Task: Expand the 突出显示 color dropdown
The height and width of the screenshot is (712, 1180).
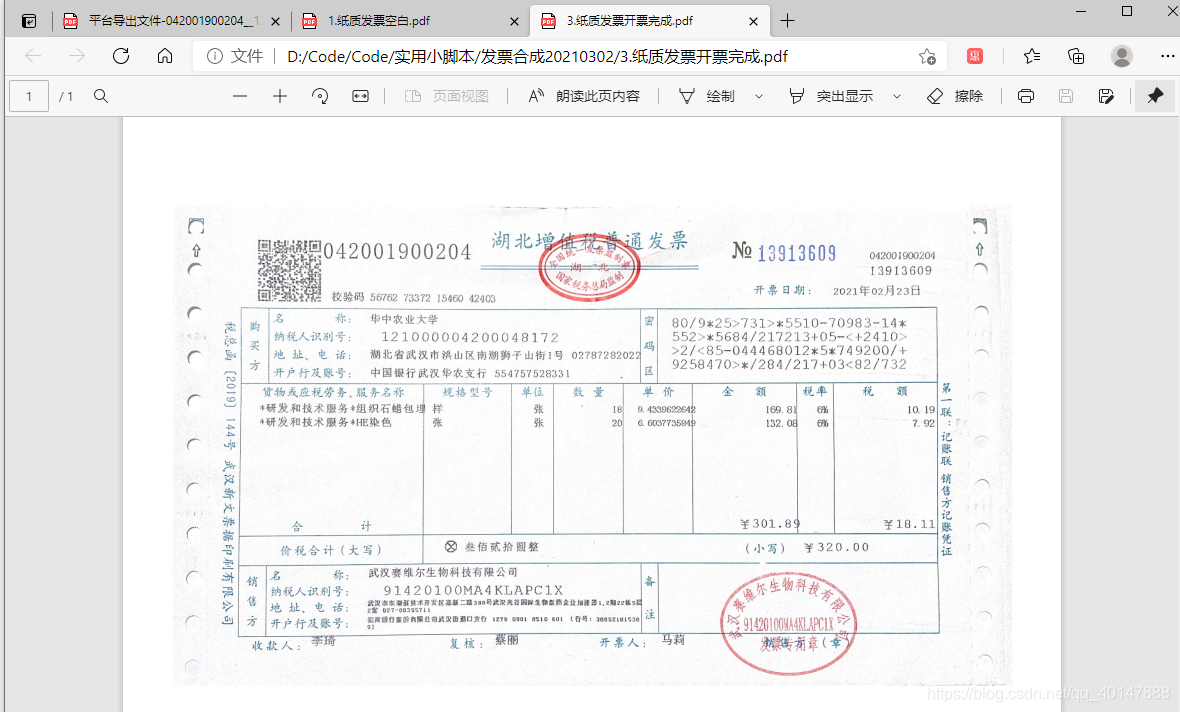Action: click(x=896, y=96)
